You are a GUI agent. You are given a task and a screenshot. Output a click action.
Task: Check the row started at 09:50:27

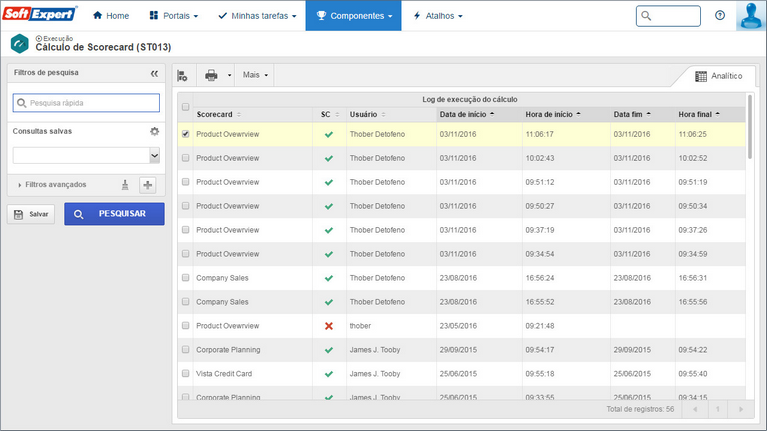click(185, 206)
